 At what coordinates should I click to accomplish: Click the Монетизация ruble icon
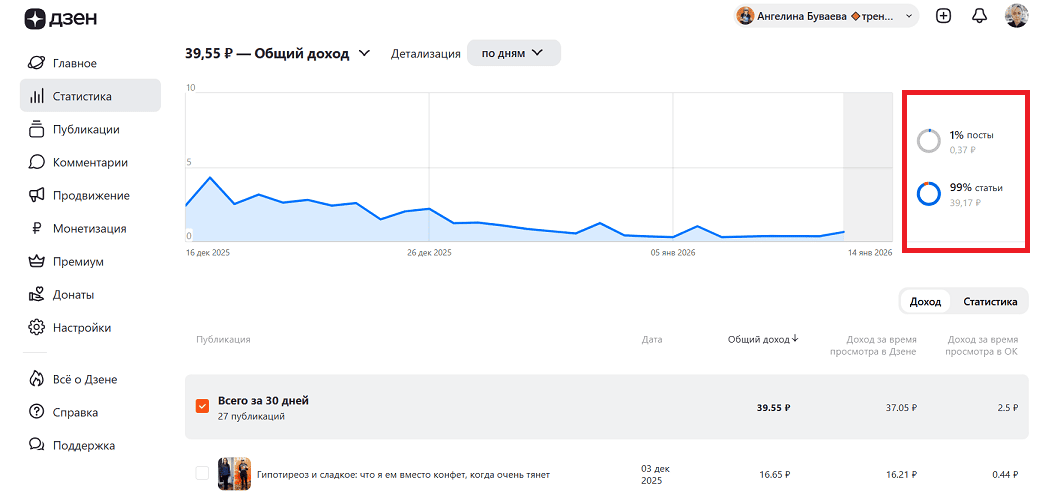coord(37,228)
